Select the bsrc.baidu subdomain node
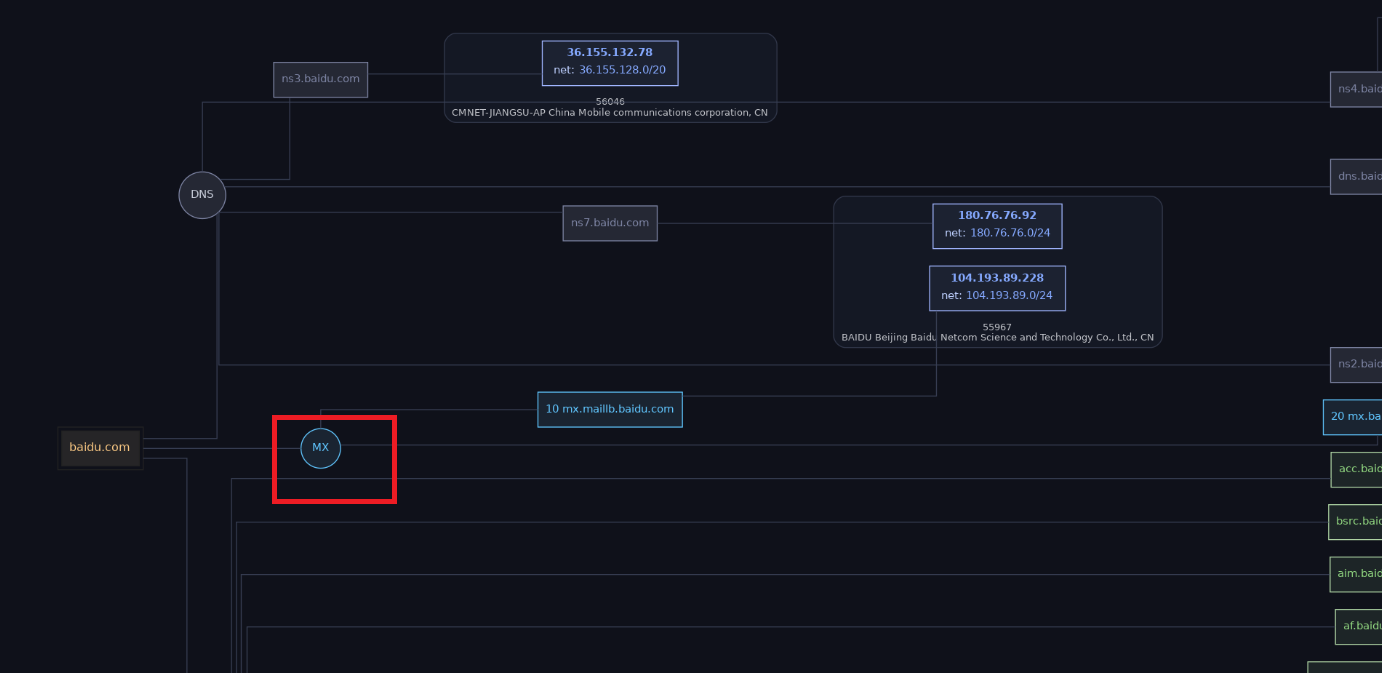Image resolution: width=1382 pixels, height=673 pixels. click(1356, 521)
